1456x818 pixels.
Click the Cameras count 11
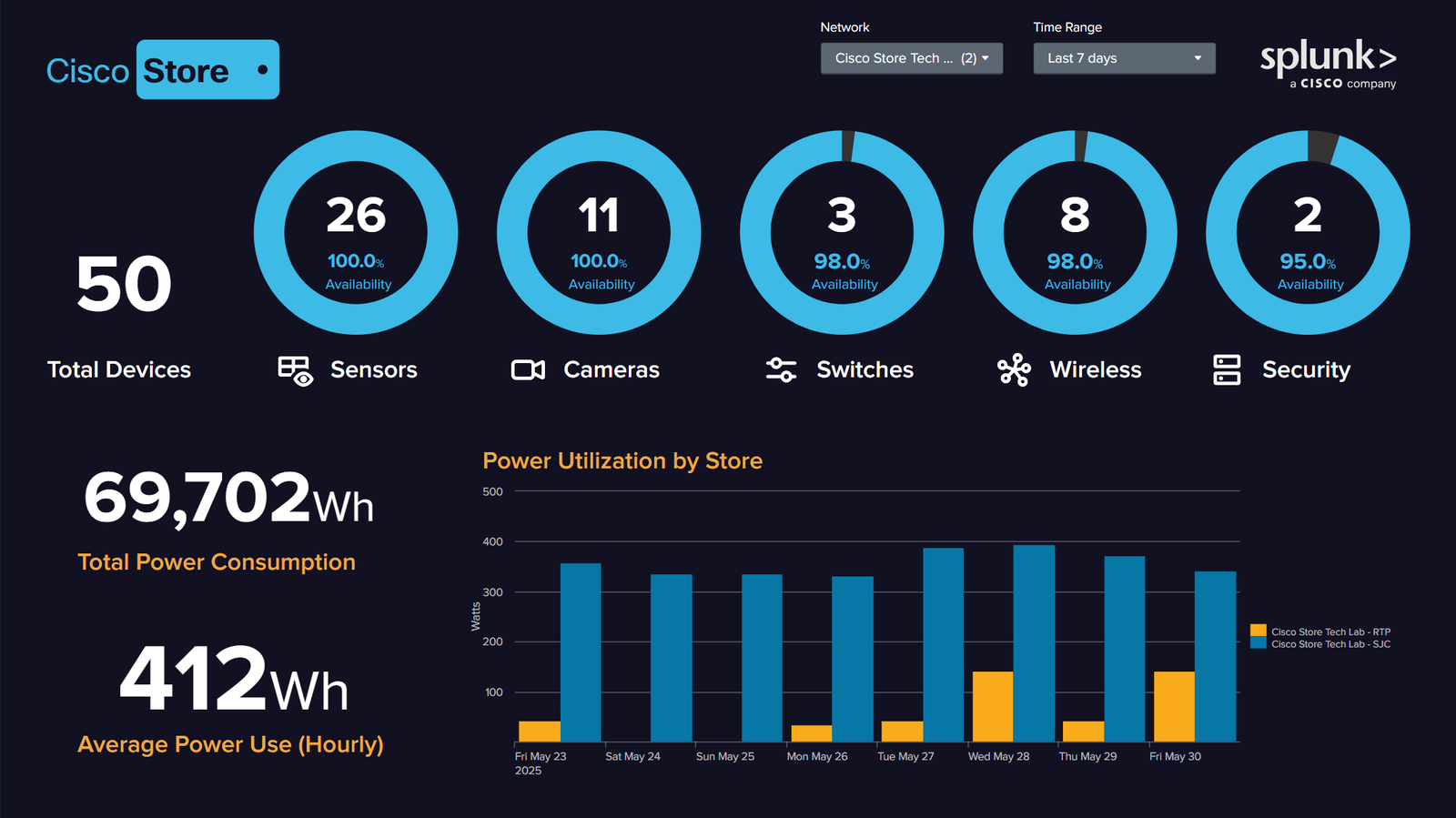tap(599, 216)
